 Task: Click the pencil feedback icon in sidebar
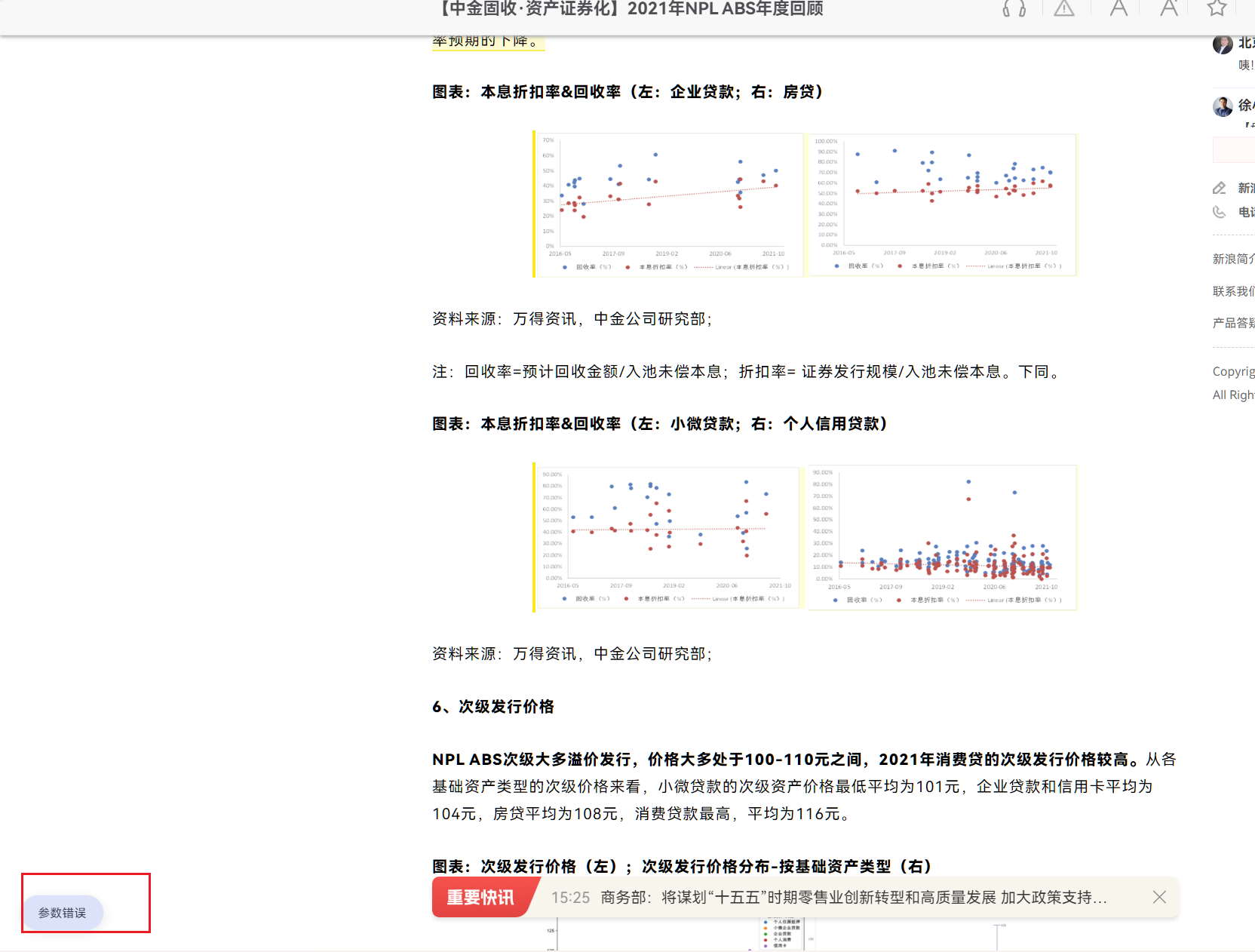(x=1220, y=188)
